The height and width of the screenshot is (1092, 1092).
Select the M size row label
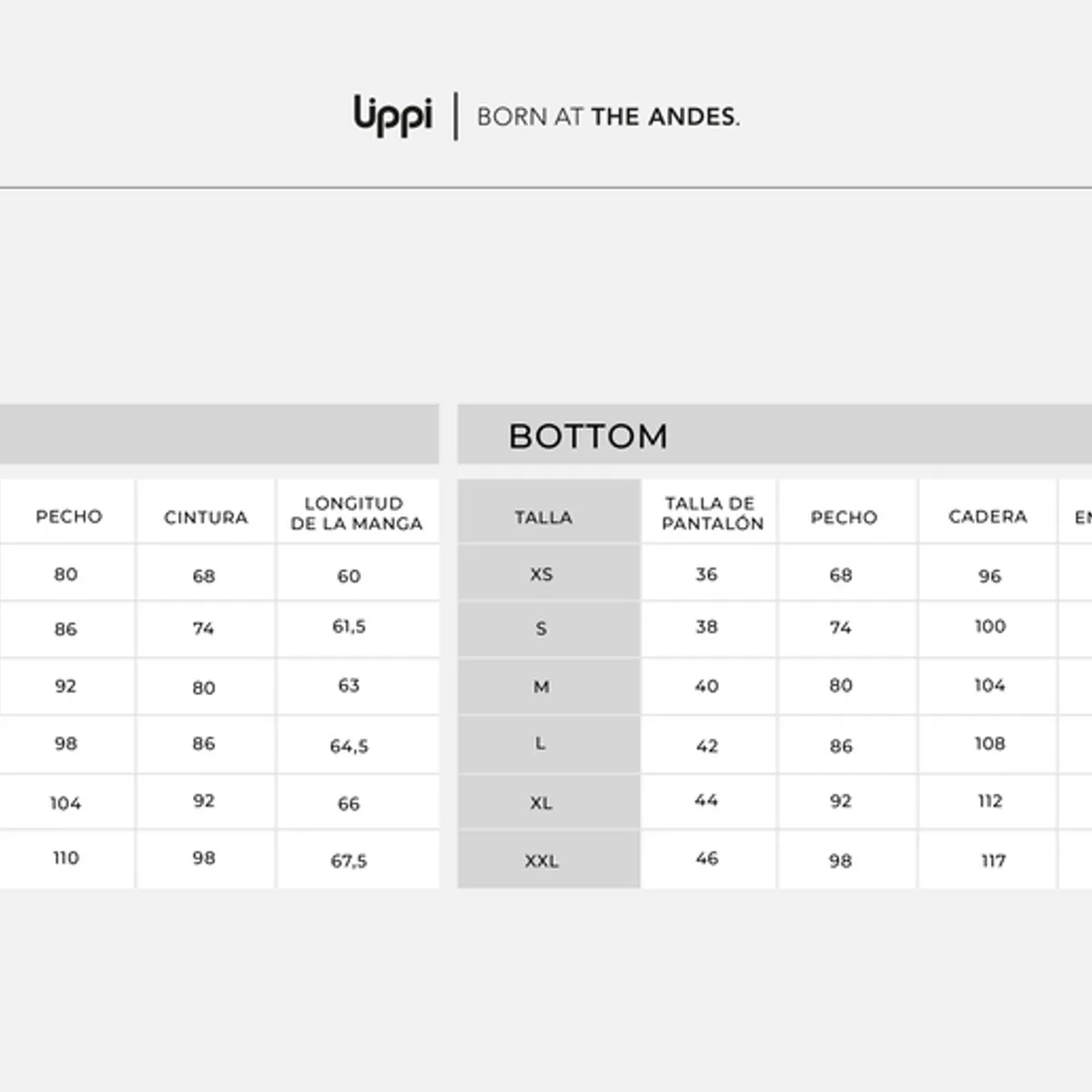(541, 686)
